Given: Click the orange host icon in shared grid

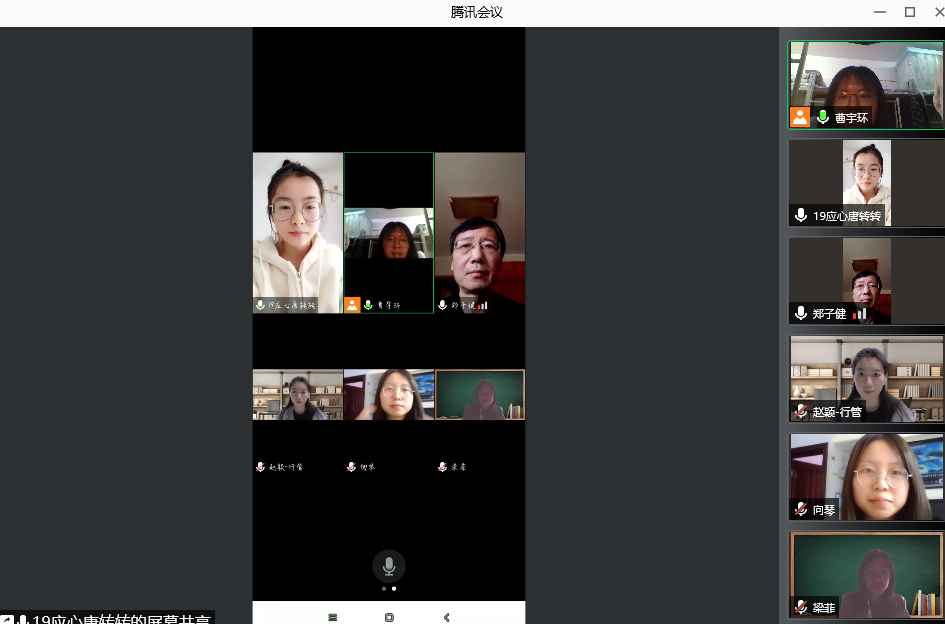Looking at the screenshot, I should (352, 305).
